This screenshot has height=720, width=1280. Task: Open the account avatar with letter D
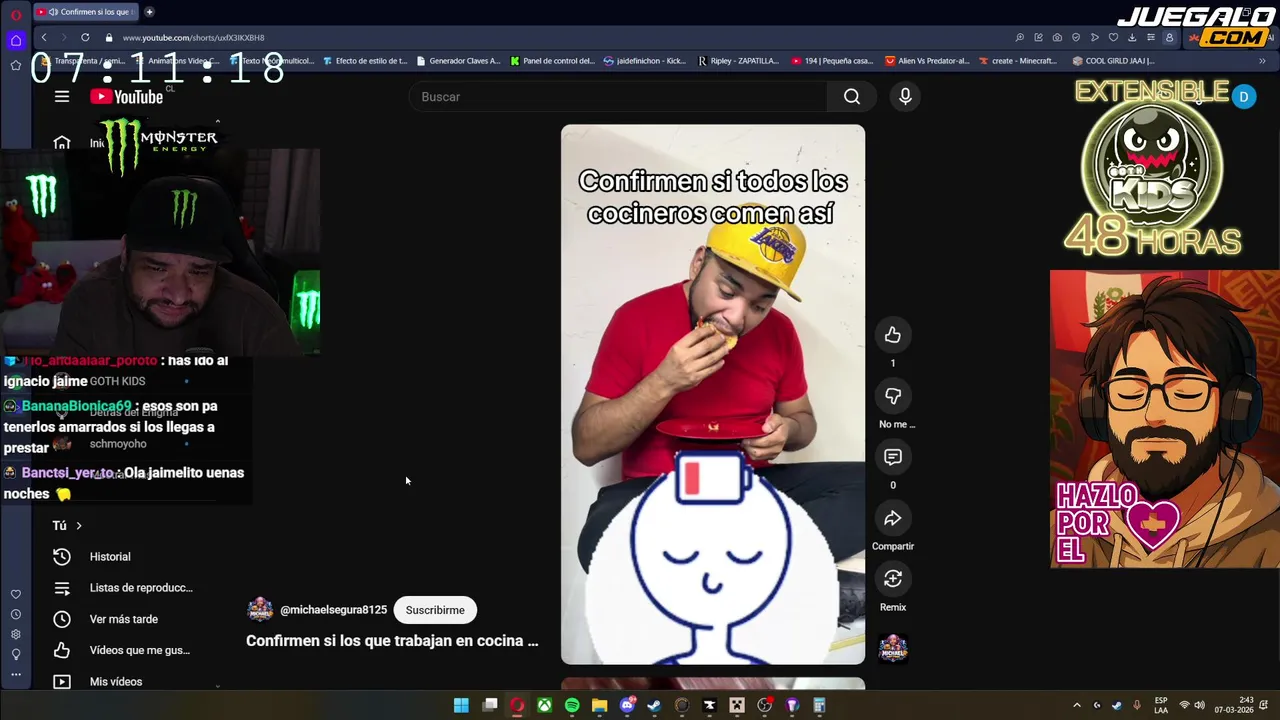(1244, 97)
